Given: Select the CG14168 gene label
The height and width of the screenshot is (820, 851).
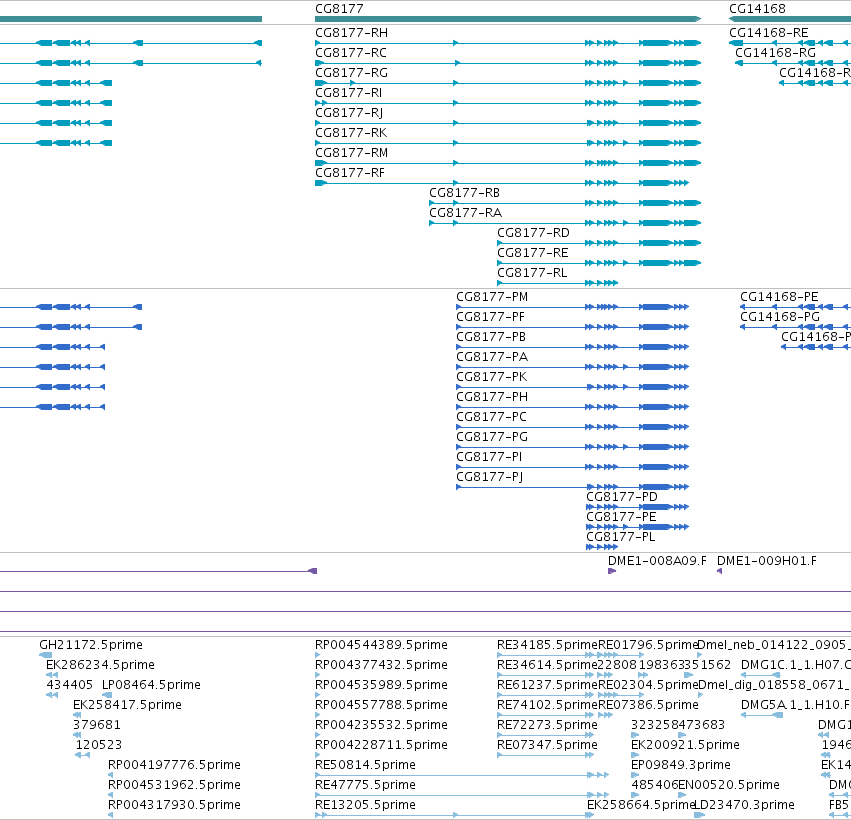Looking at the screenshot, I should (x=757, y=9).
